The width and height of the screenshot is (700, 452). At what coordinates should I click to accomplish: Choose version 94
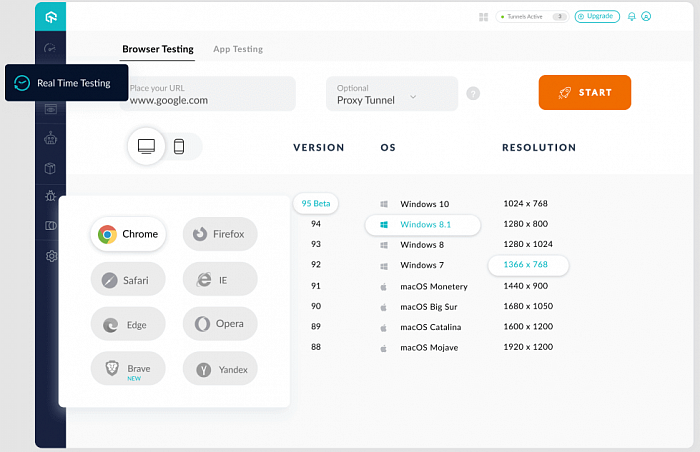pos(316,224)
